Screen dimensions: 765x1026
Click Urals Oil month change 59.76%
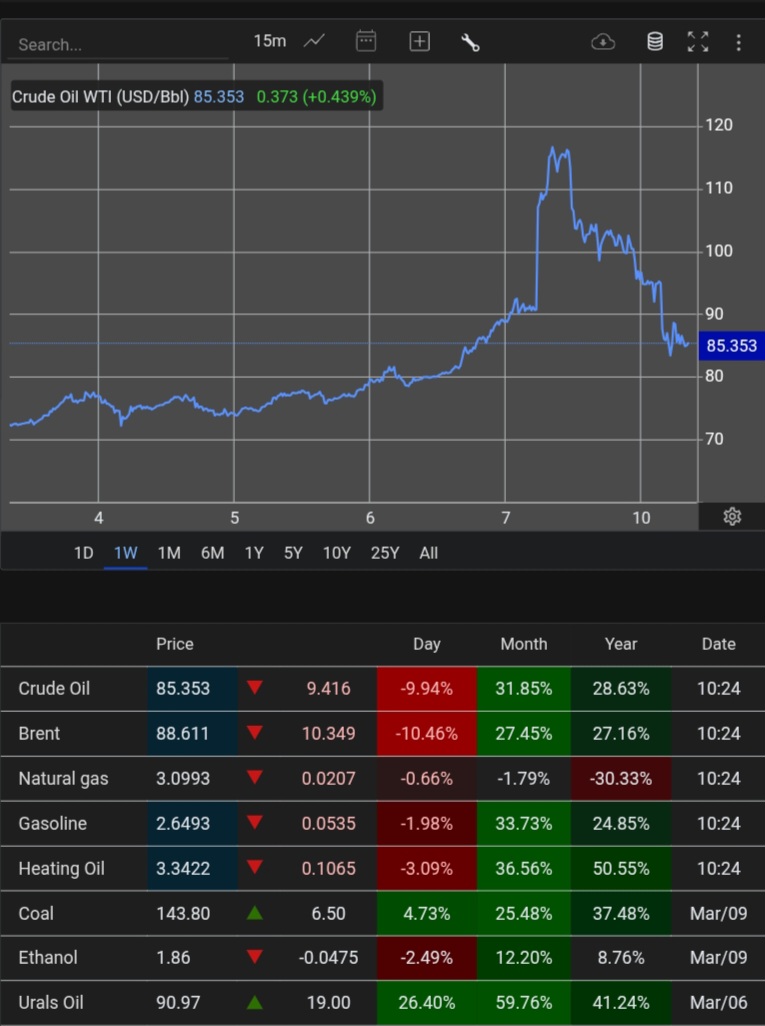pyautogui.click(x=524, y=1002)
